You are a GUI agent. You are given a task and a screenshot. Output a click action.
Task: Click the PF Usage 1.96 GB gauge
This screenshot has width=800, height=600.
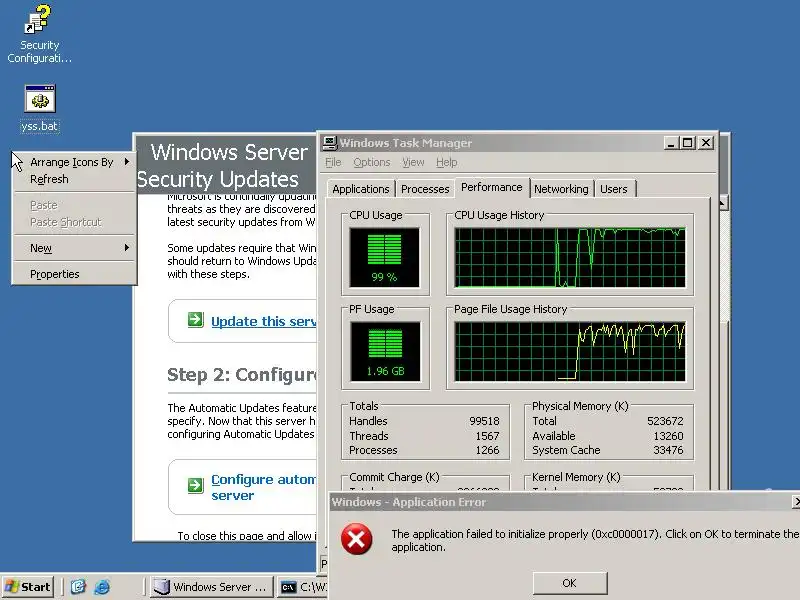point(385,352)
